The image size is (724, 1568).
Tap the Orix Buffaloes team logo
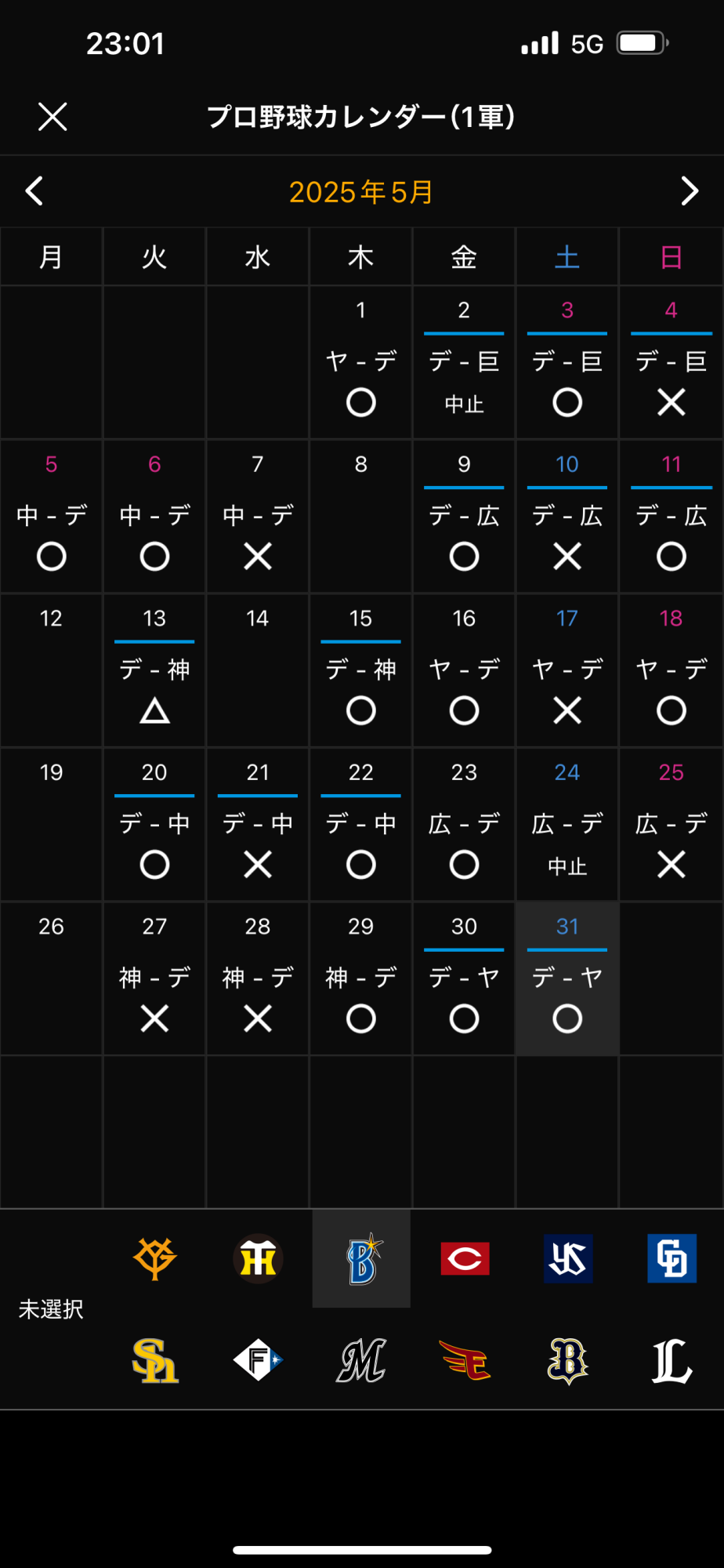568,1360
